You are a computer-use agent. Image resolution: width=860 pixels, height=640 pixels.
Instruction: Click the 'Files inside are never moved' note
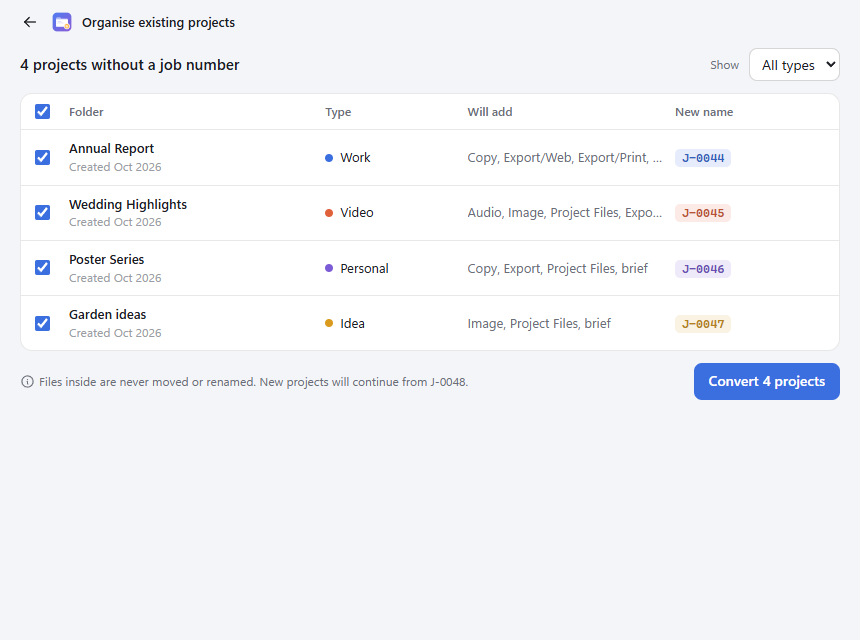pos(253,382)
